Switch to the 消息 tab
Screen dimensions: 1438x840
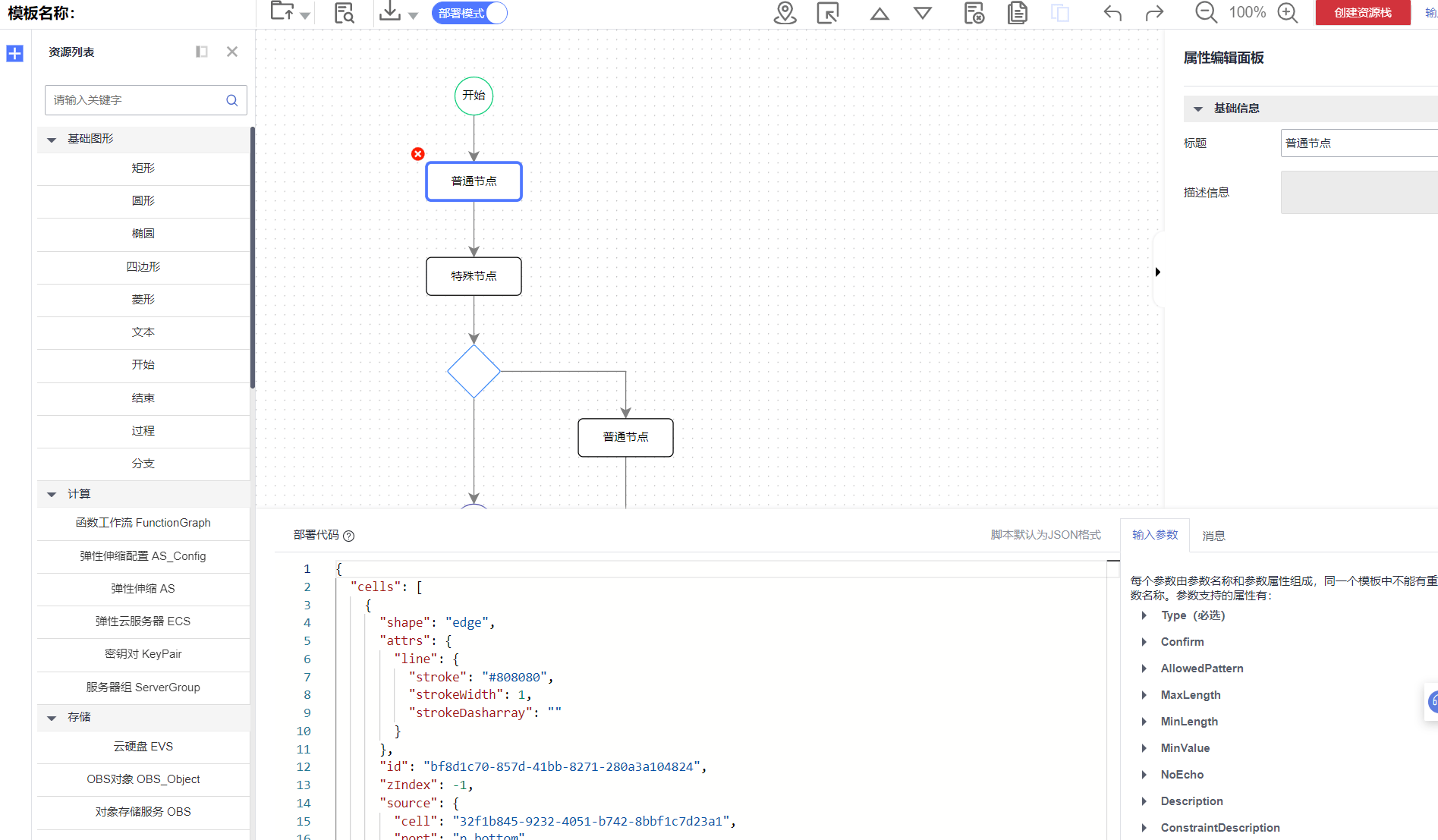tap(1213, 536)
